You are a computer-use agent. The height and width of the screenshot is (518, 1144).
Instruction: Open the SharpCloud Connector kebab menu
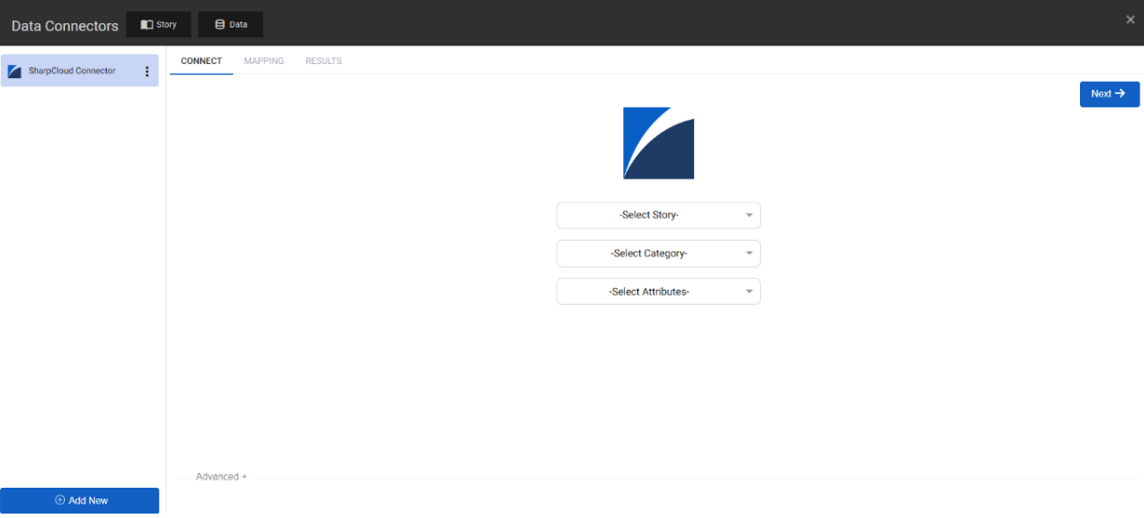coord(147,71)
